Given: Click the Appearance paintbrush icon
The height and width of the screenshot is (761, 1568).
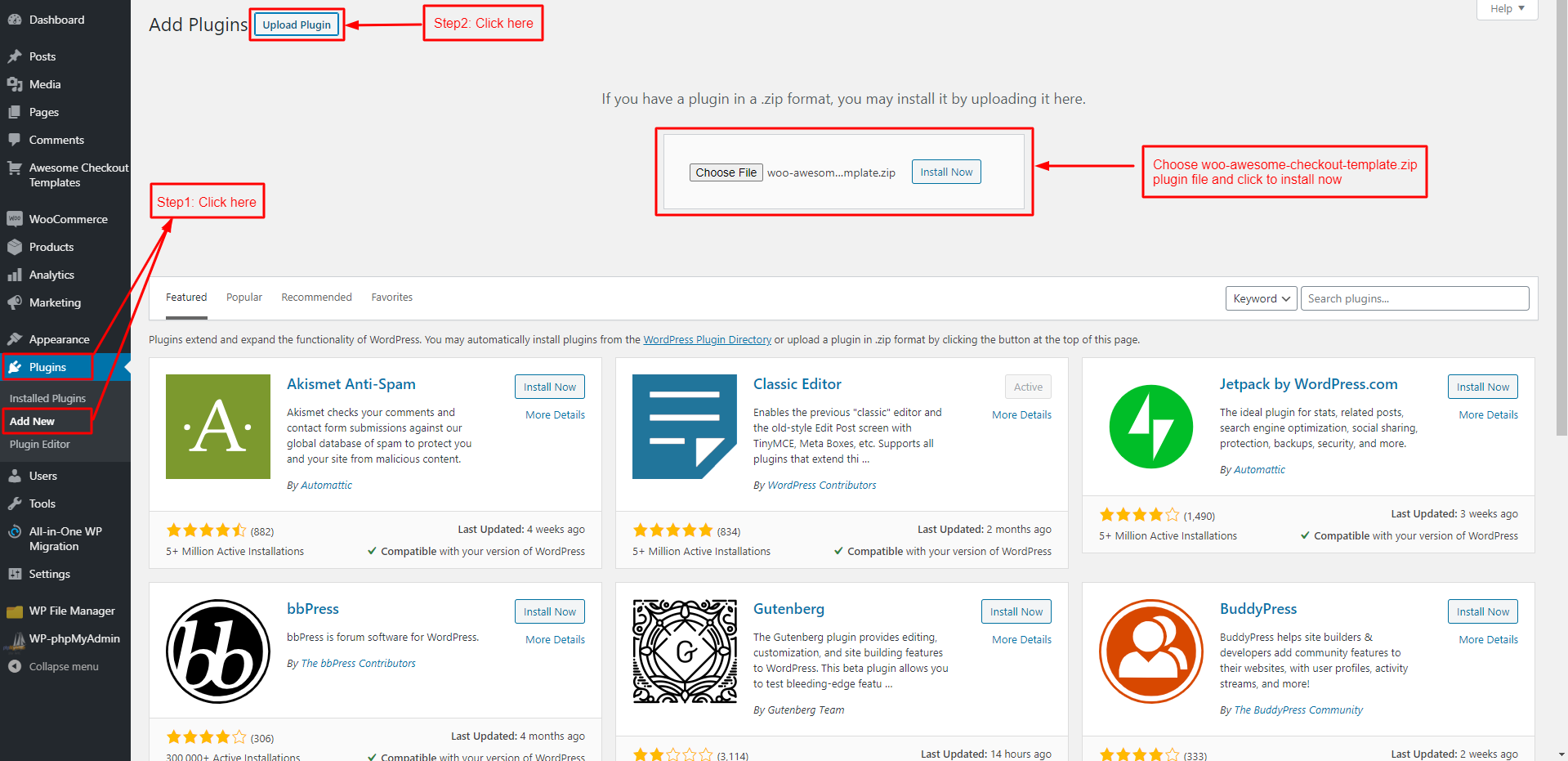Looking at the screenshot, I should pos(15,339).
